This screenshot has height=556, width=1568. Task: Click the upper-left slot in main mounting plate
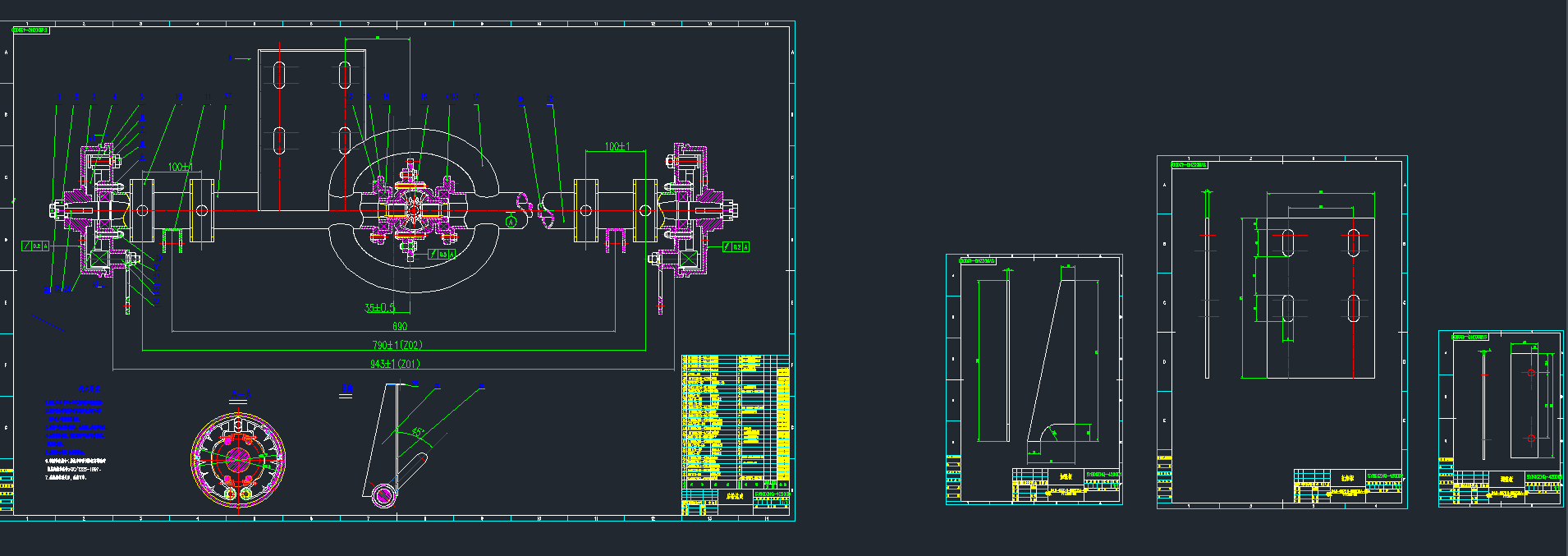tap(279, 74)
